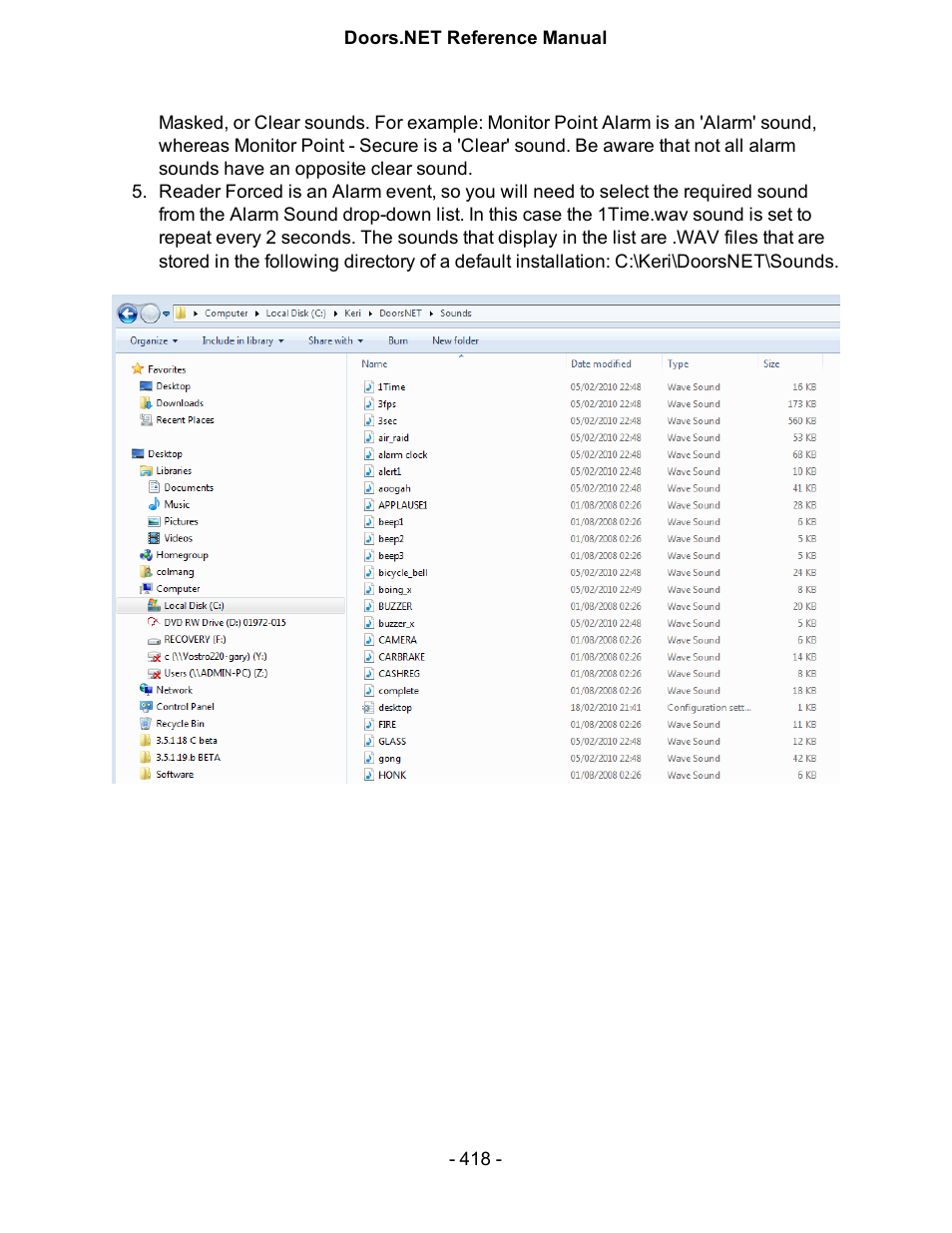The image size is (952, 1233).
Task: Click the CAMERA wave file icon
Action: 368,640
